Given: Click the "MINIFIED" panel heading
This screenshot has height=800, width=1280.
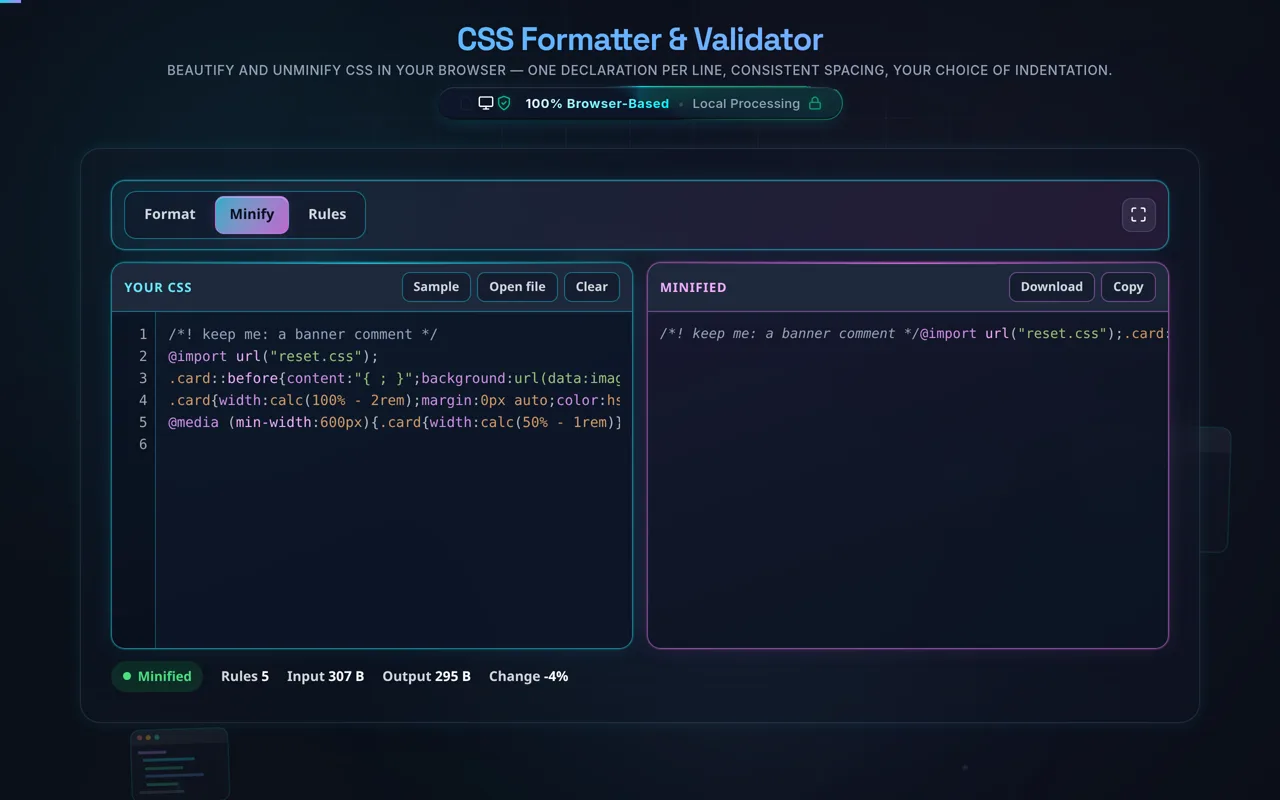Looking at the screenshot, I should 693,288.
